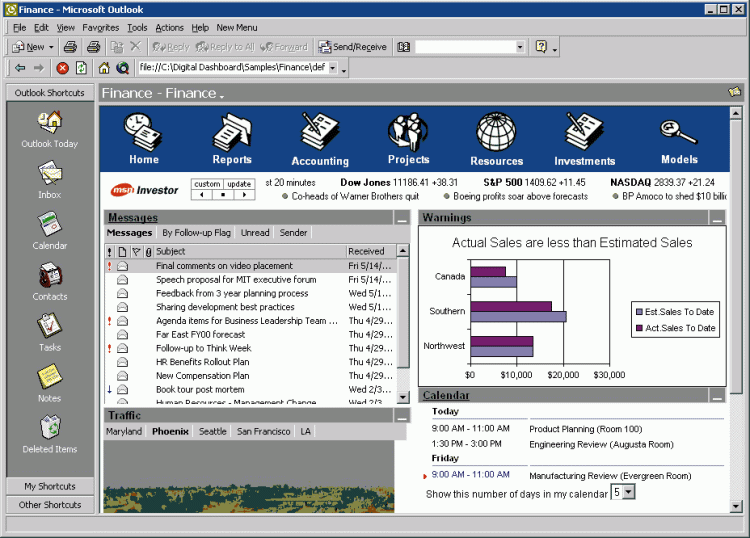Switch to the Unread messages tab

[255, 233]
